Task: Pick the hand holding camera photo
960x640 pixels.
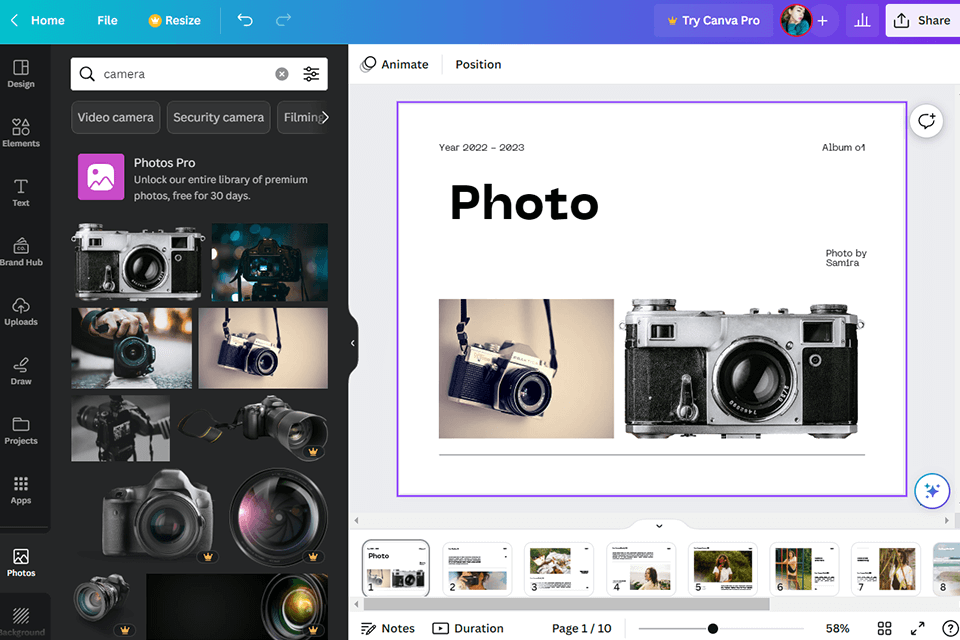Action: tap(131, 348)
